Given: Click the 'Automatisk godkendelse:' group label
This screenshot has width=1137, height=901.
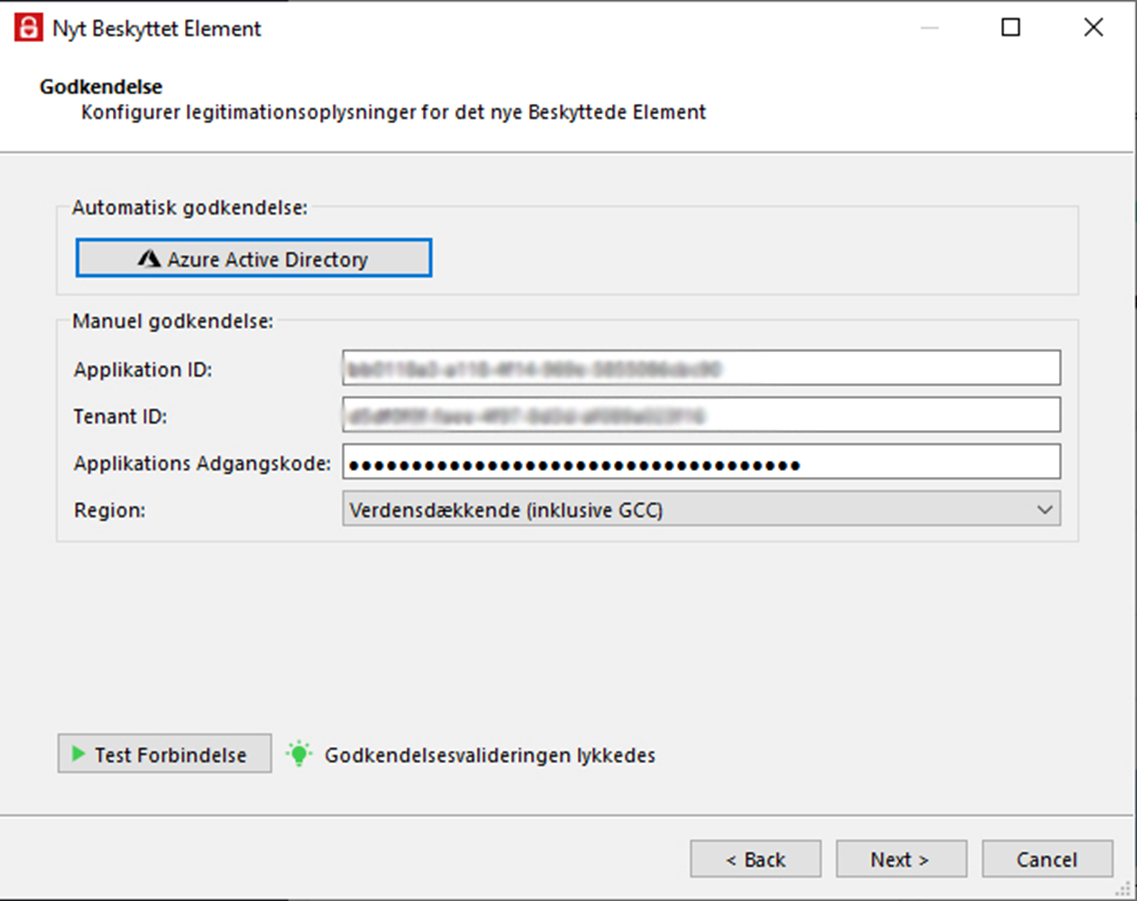Looking at the screenshot, I should click(x=190, y=208).
